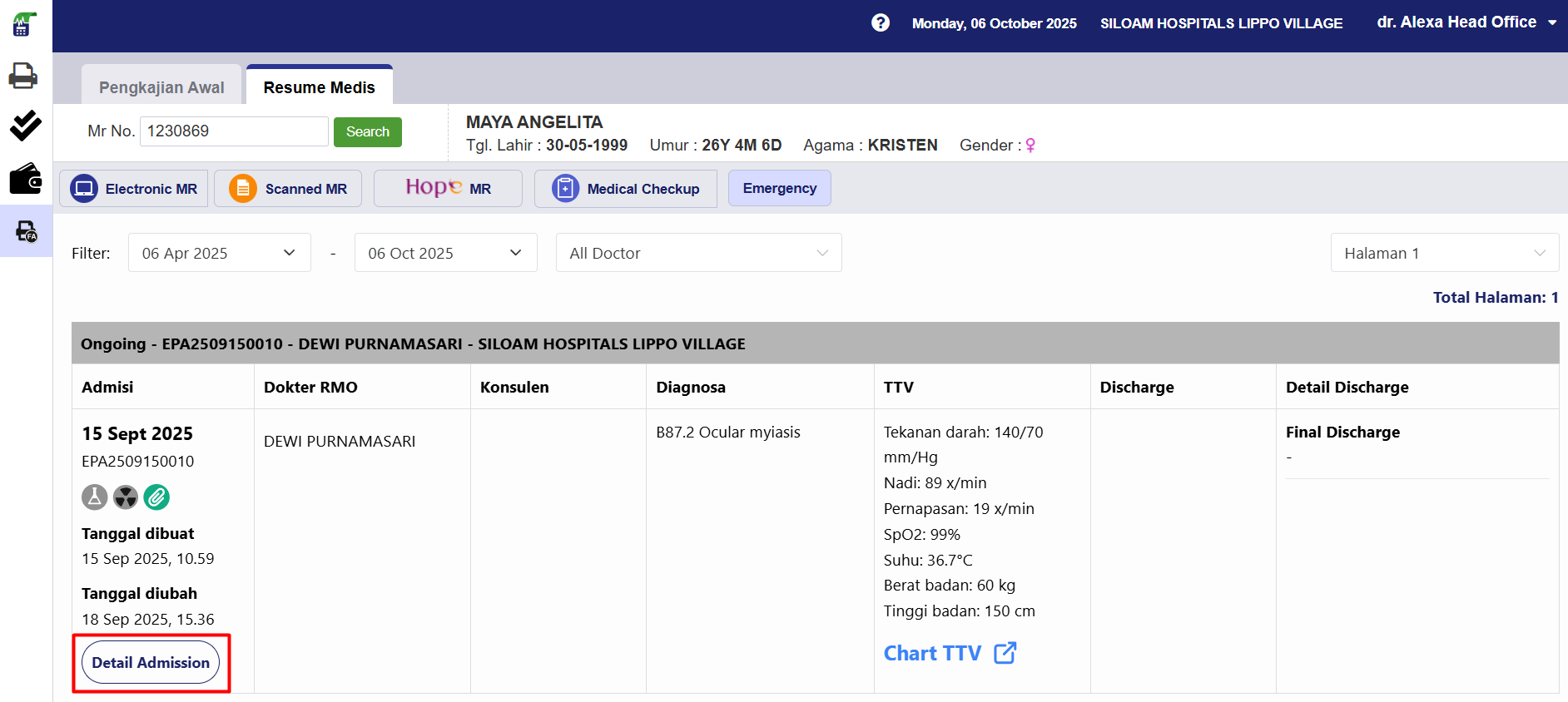1568x702 pixels.
Task: Click the printer icon in the left sidebar
Action: pos(23,76)
